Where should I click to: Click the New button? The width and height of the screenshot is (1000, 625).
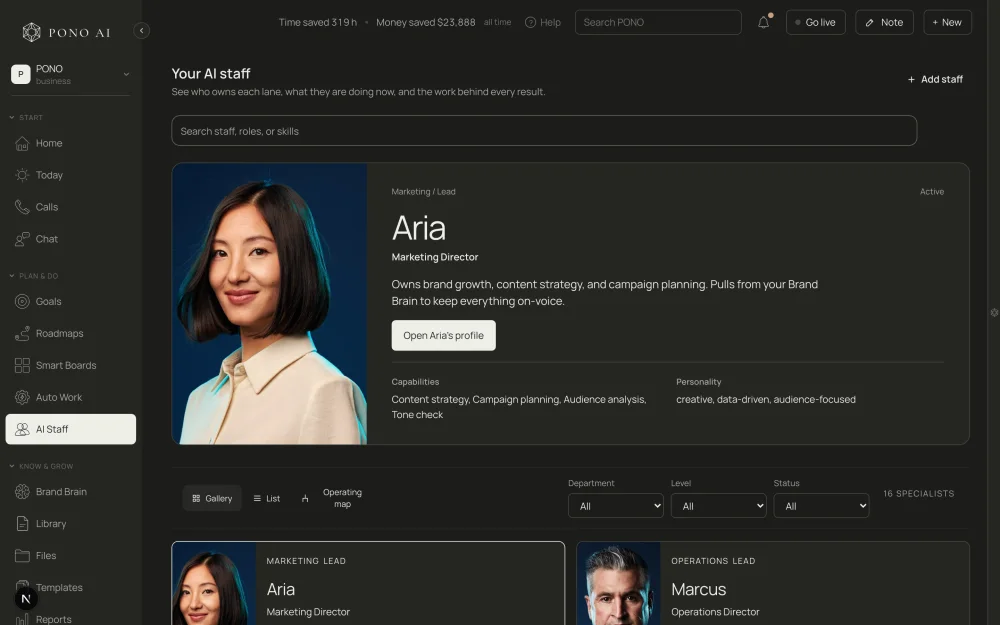pos(947,22)
